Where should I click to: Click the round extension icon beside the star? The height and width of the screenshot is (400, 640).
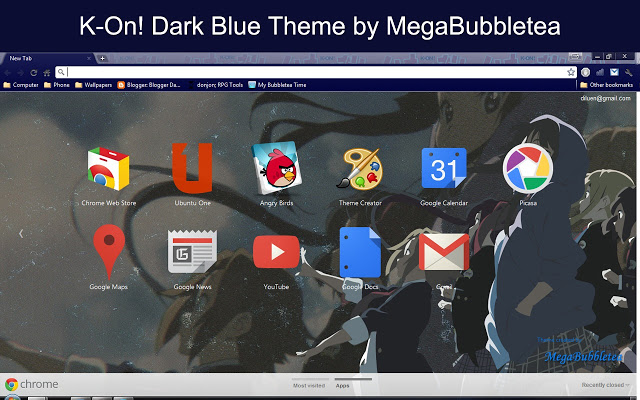click(x=585, y=72)
